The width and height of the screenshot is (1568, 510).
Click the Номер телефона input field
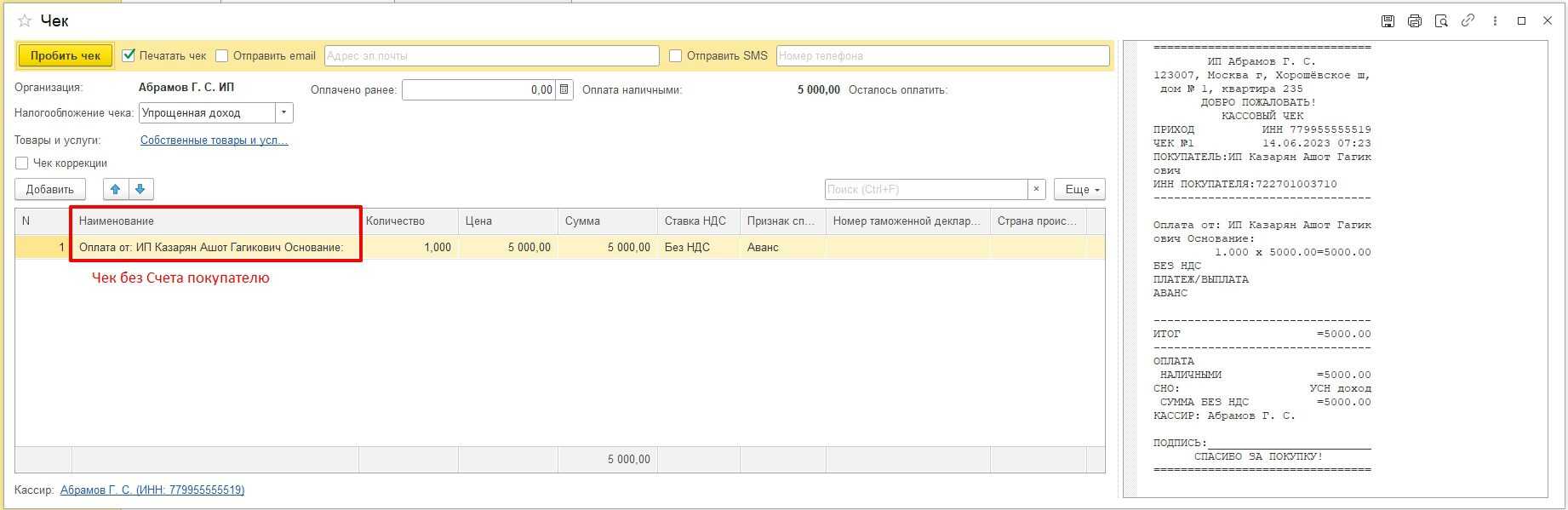(943, 55)
